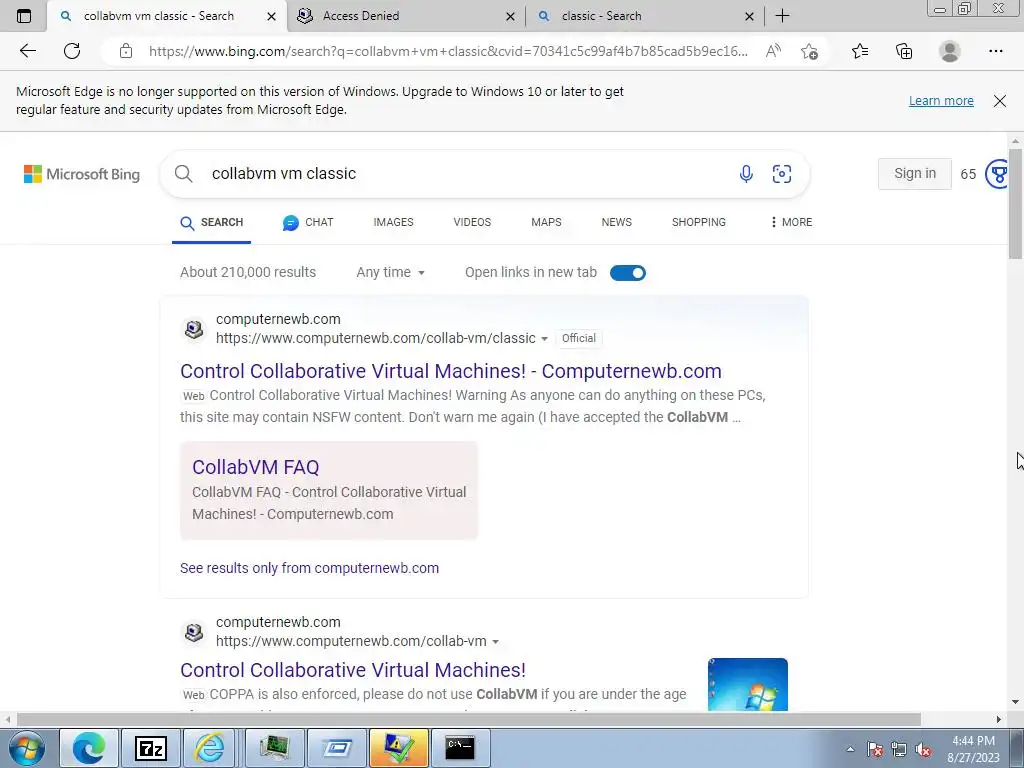The image size is (1024, 768).
Task: Expand options arrow beside collab-vm URL
Action: pos(495,642)
